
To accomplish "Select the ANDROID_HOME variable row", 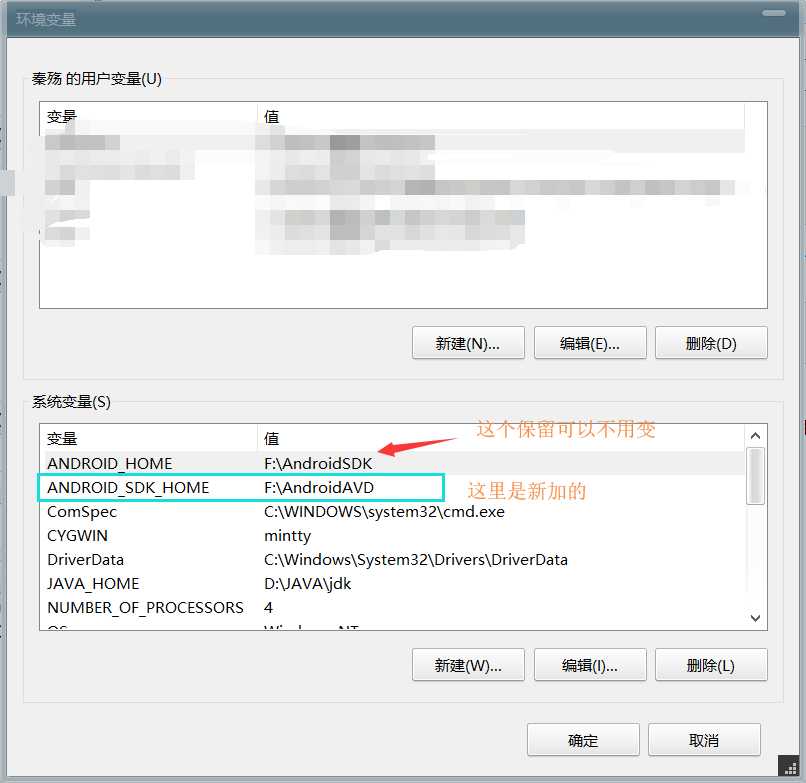I will click(393, 463).
